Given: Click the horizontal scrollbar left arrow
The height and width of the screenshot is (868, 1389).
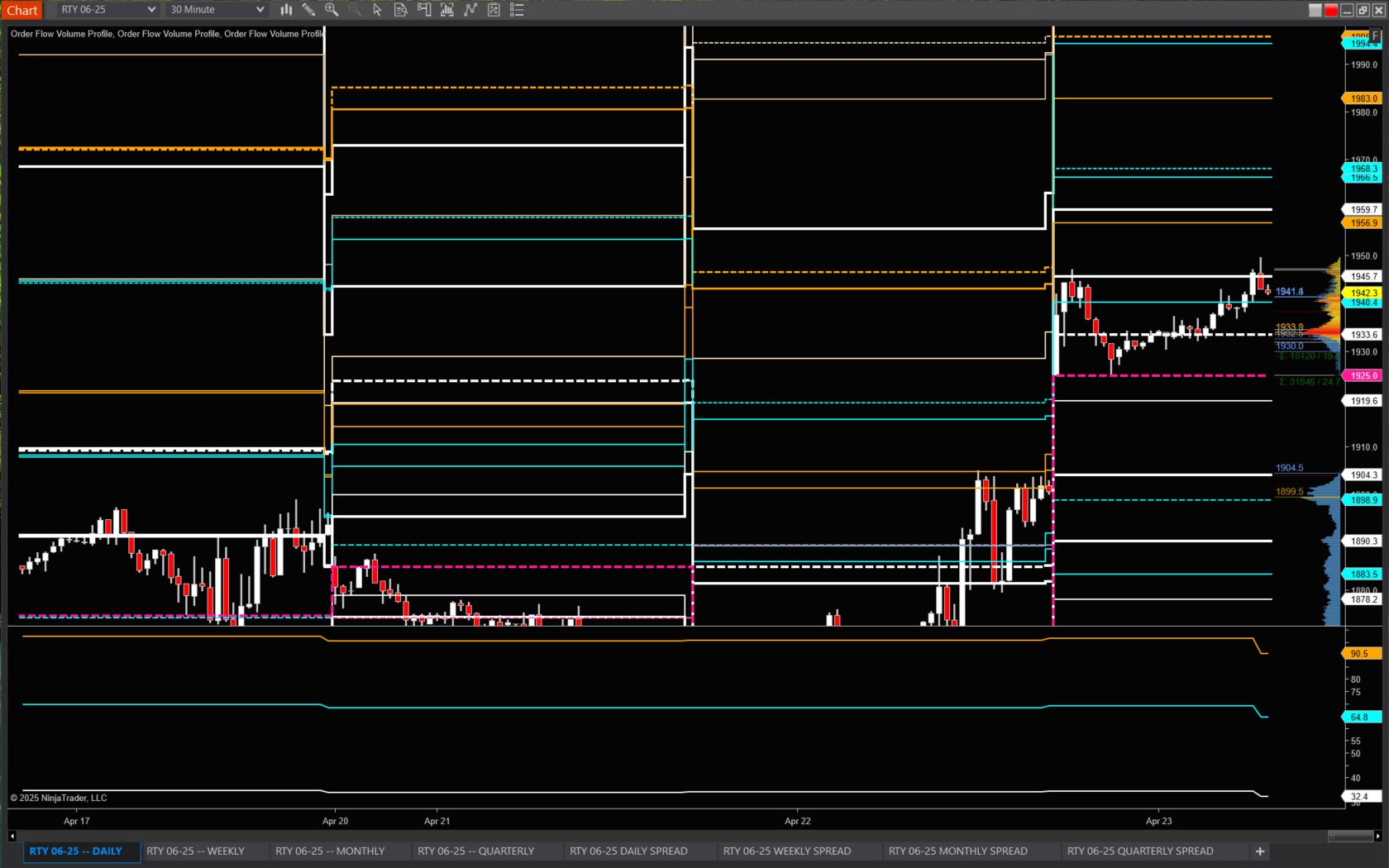Looking at the screenshot, I should point(12,836).
